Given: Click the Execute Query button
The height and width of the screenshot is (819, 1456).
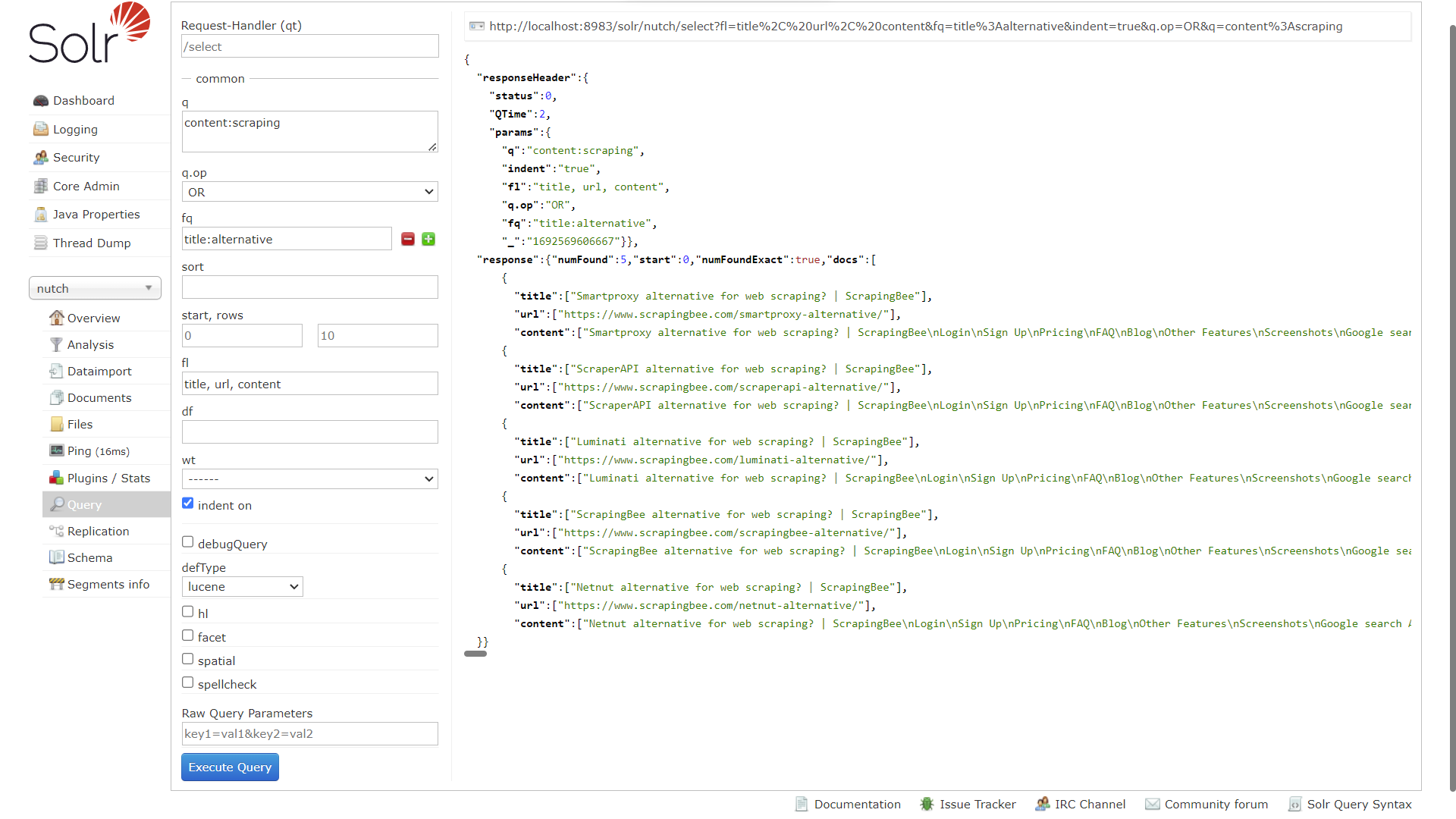Looking at the screenshot, I should pos(229,767).
